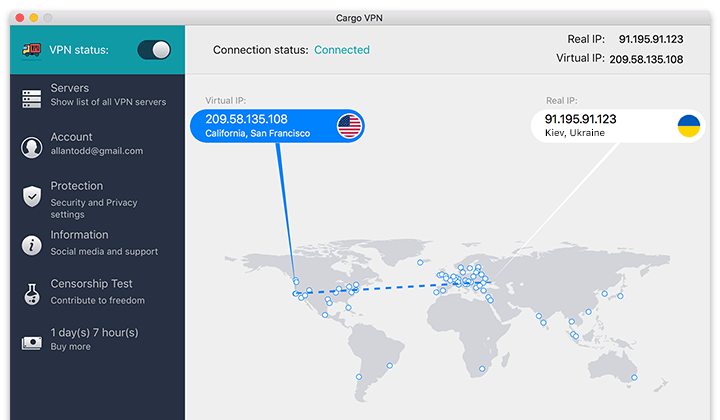Open the Censorship Test flask icon
Screen dimensions: 720x420
point(32,294)
